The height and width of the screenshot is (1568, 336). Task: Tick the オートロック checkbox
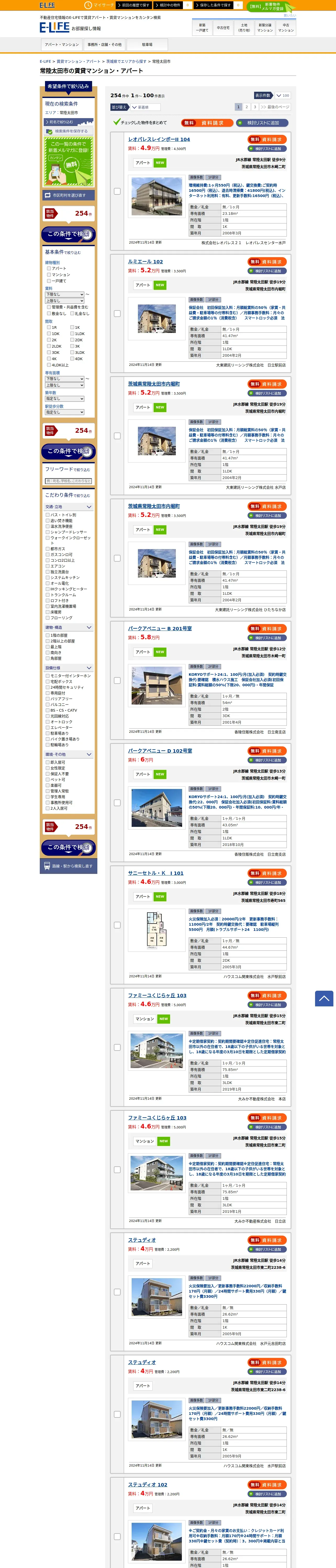click(48, 722)
